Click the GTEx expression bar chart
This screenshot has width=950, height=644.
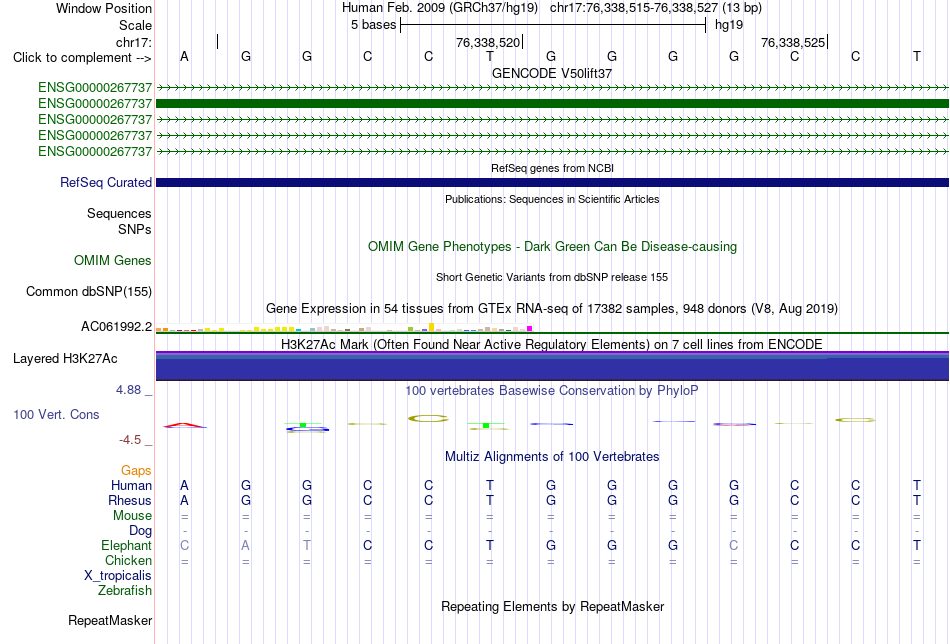point(344,328)
